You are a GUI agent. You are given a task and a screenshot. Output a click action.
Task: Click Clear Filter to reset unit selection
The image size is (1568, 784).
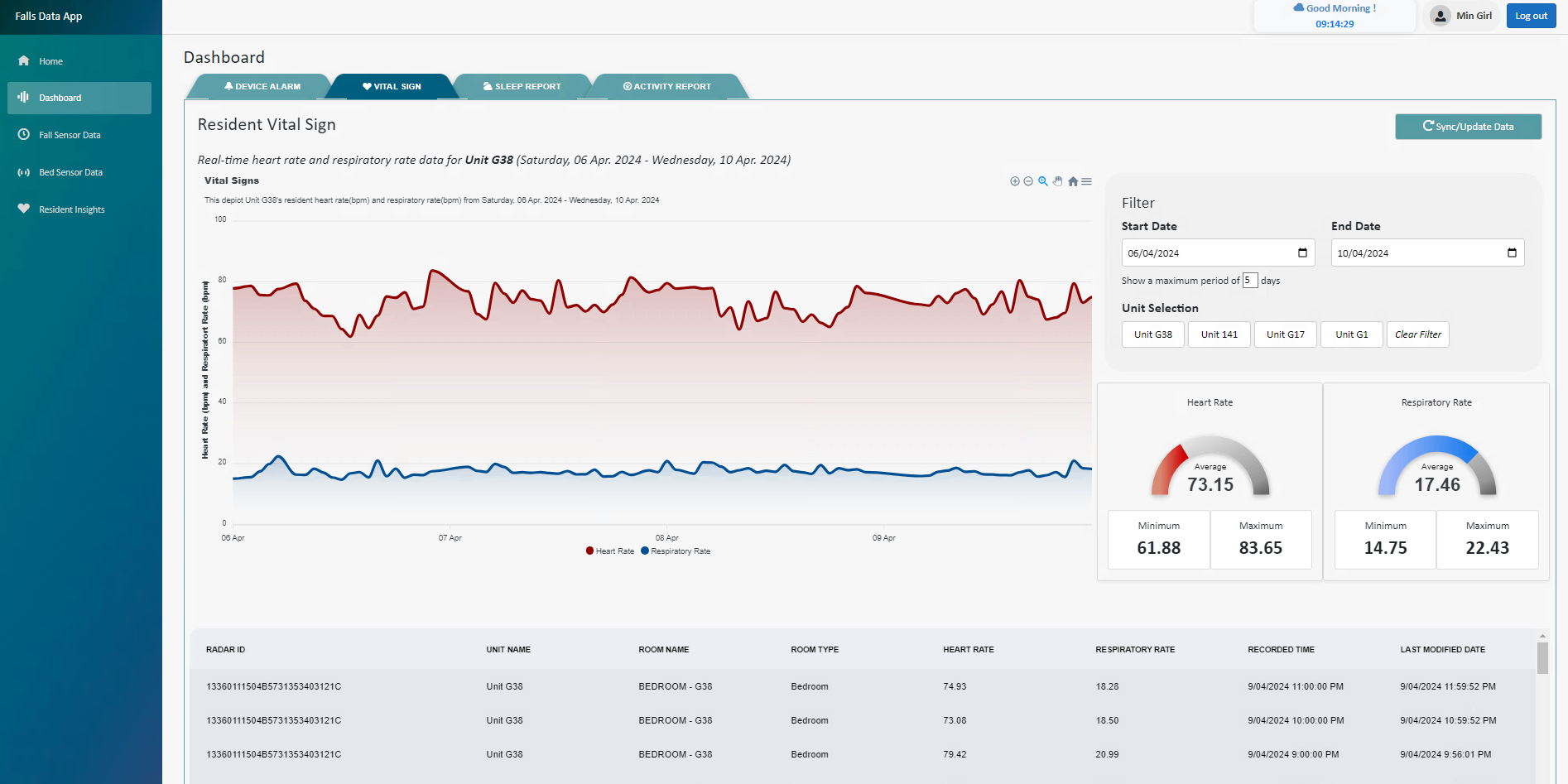pos(1417,334)
